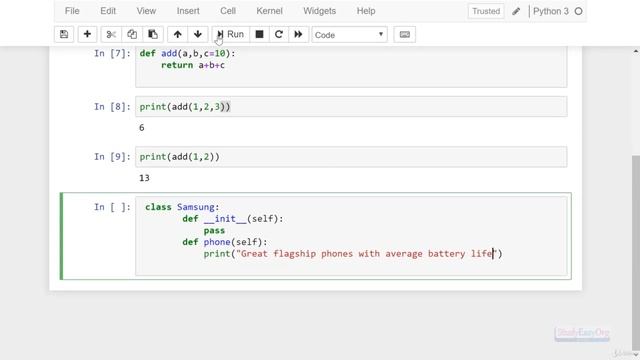Click the 'def phone(self):' line
The width and height of the screenshot is (640, 360).
[225, 242]
